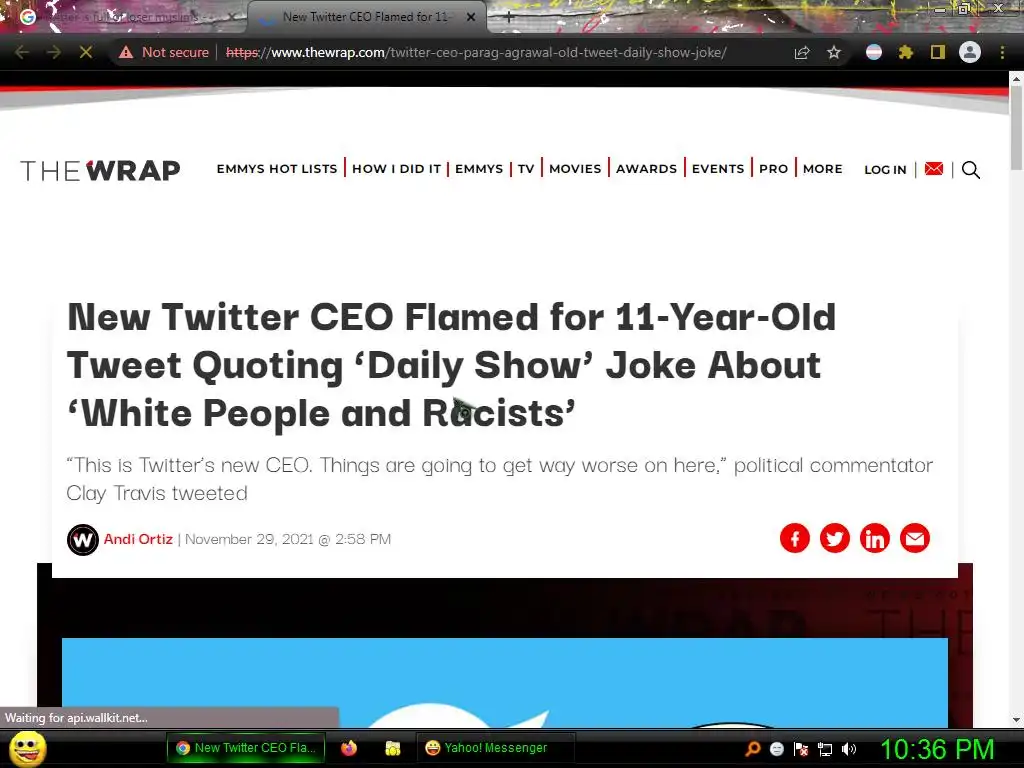Select the Movies navigation item
This screenshot has width=1024, height=768.
coord(575,168)
